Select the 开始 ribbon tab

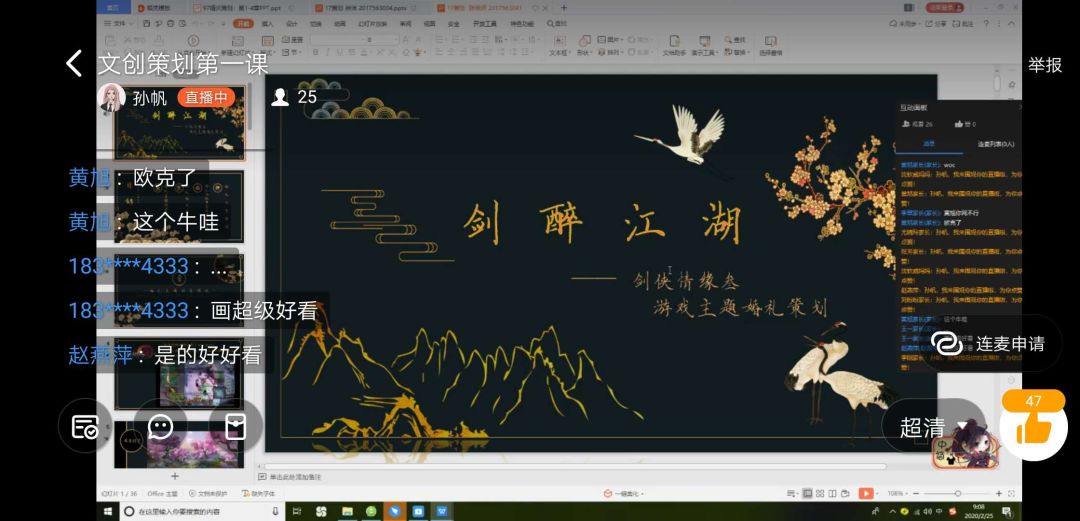(243, 23)
